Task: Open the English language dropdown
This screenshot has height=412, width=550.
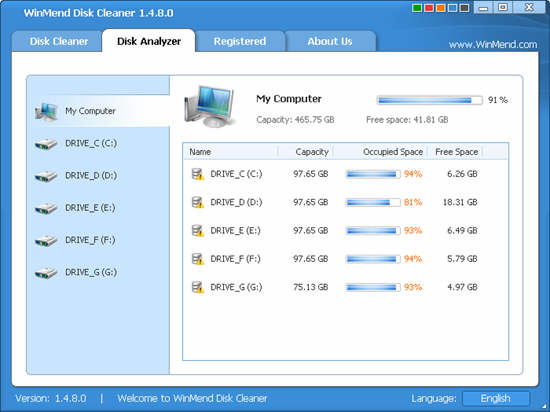Action: (x=495, y=398)
